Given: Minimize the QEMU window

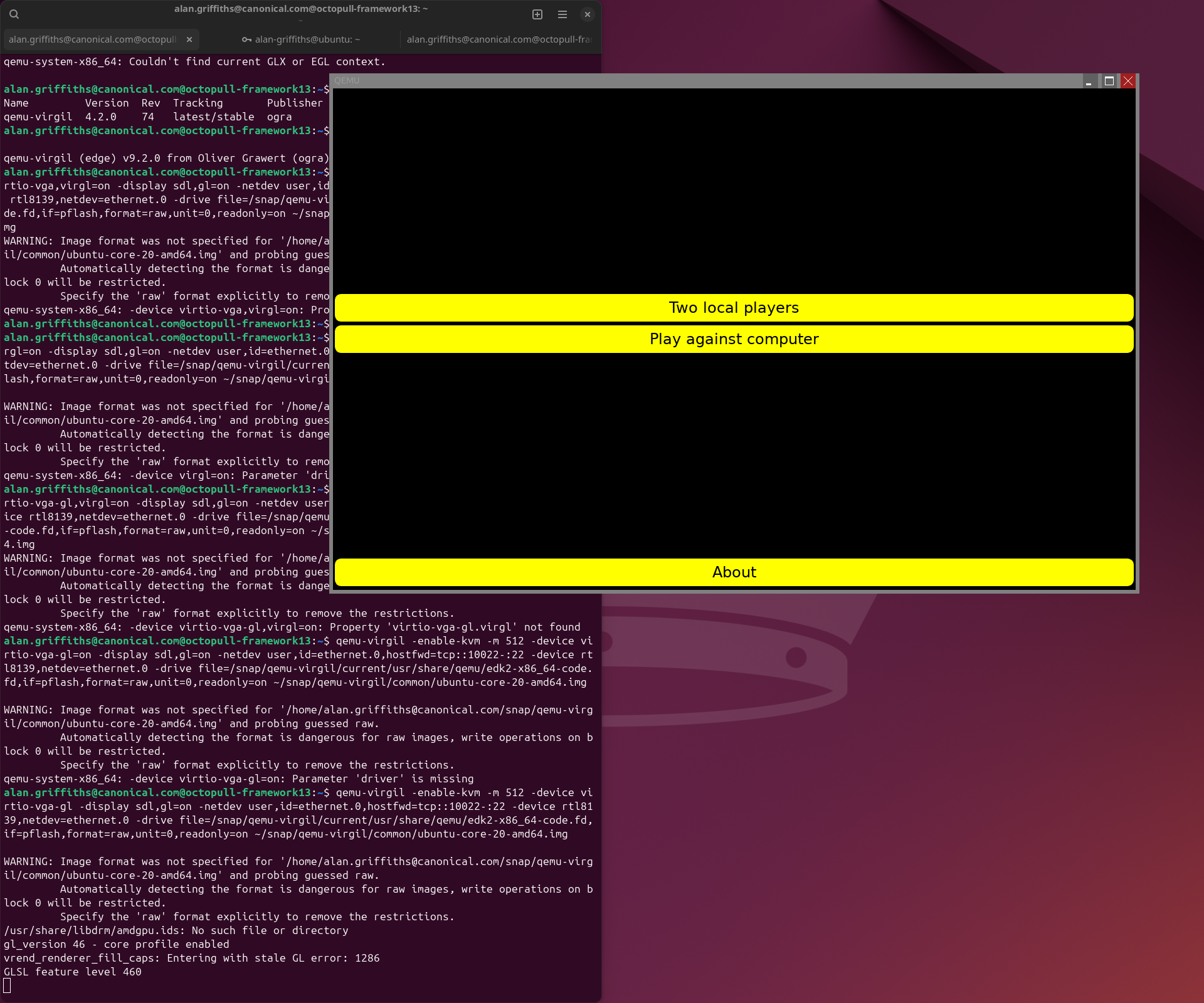Looking at the screenshot, I should [1089, 81].
